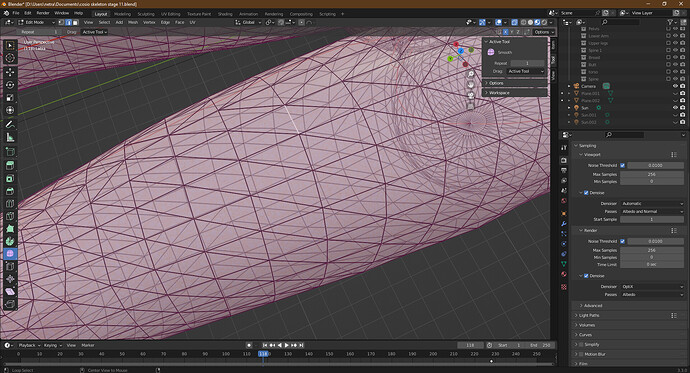This screenshot has height=373, width=690.
Task: Click the viewport Max Samples 256 field
Action: point(652,174)
